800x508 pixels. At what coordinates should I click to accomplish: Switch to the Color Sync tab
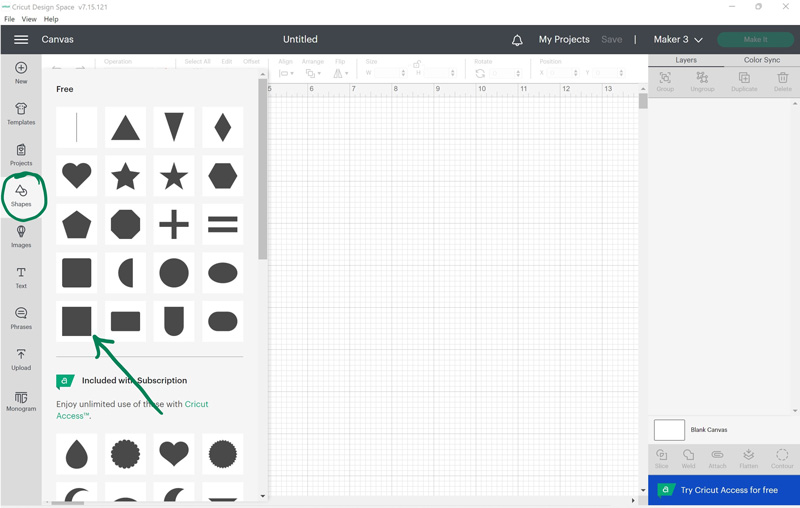762,60
